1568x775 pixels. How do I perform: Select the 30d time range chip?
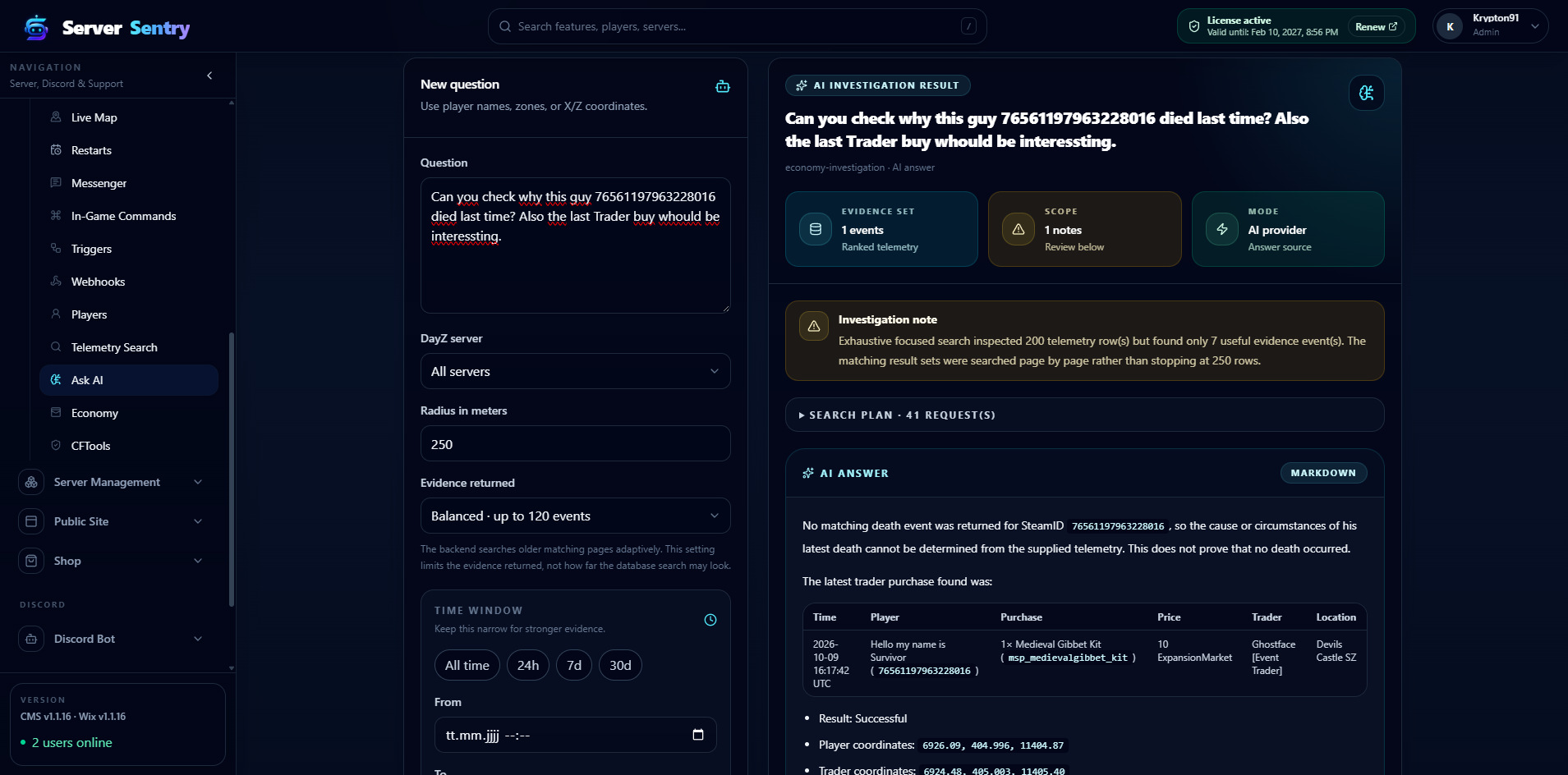click(620, 665)
